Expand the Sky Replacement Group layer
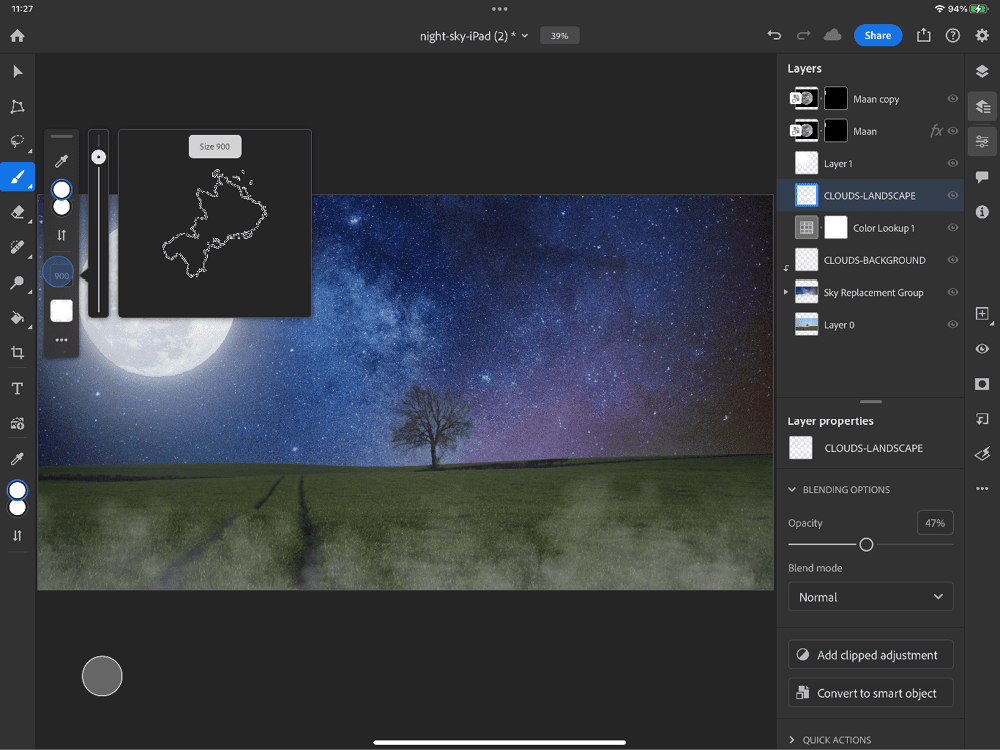The image size is (1000, 750). (x=786, y=292)
